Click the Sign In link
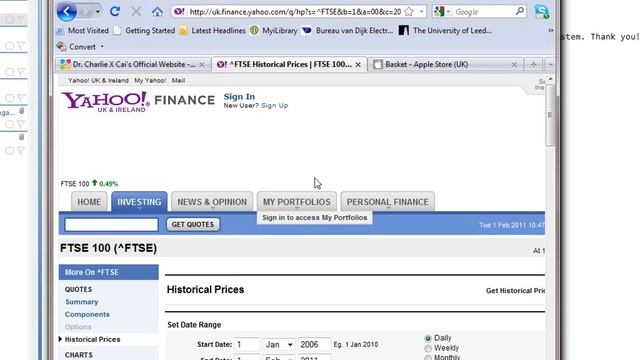This screenshot has height=360, width=640. [x=239, y=97]
